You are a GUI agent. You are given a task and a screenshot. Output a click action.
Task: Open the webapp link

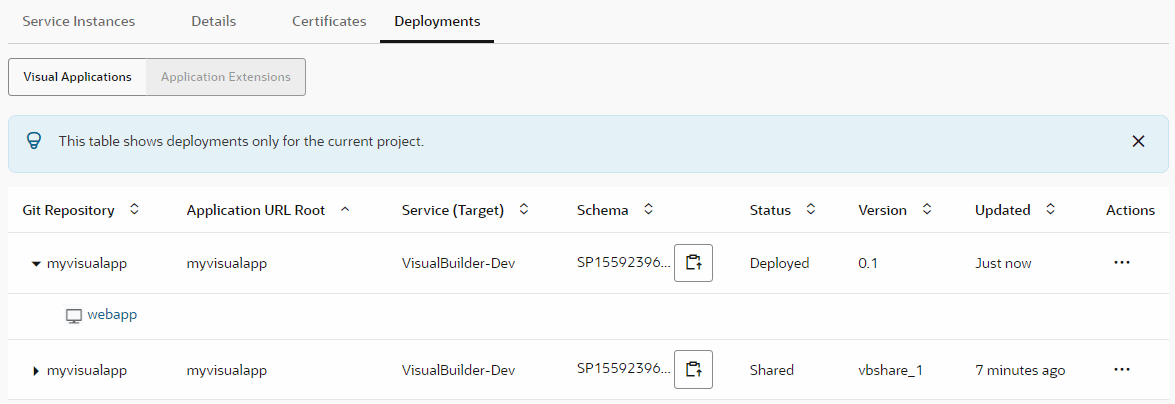tap(112, 315)
